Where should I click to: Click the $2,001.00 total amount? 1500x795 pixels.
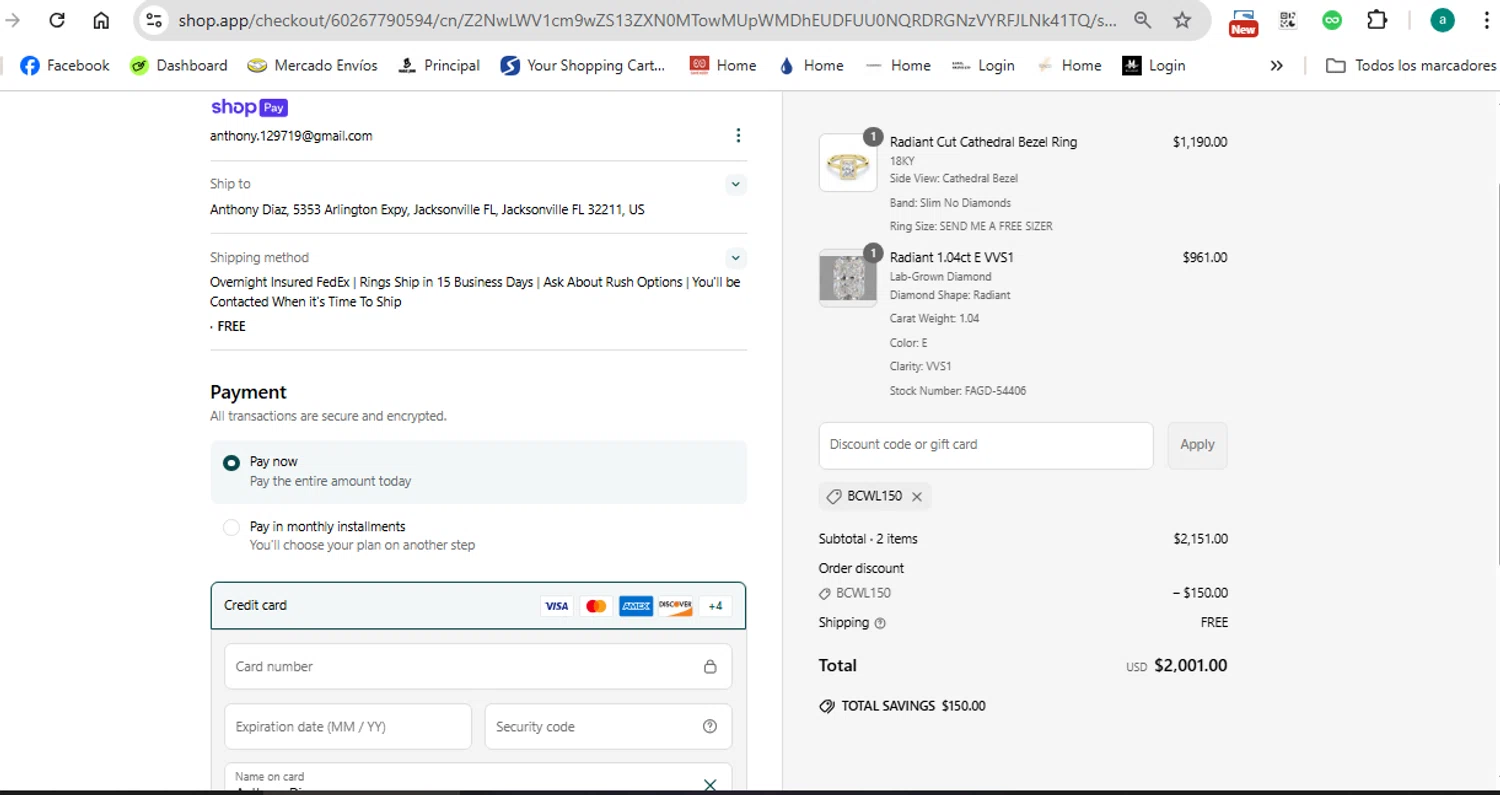click(1190, 665)
